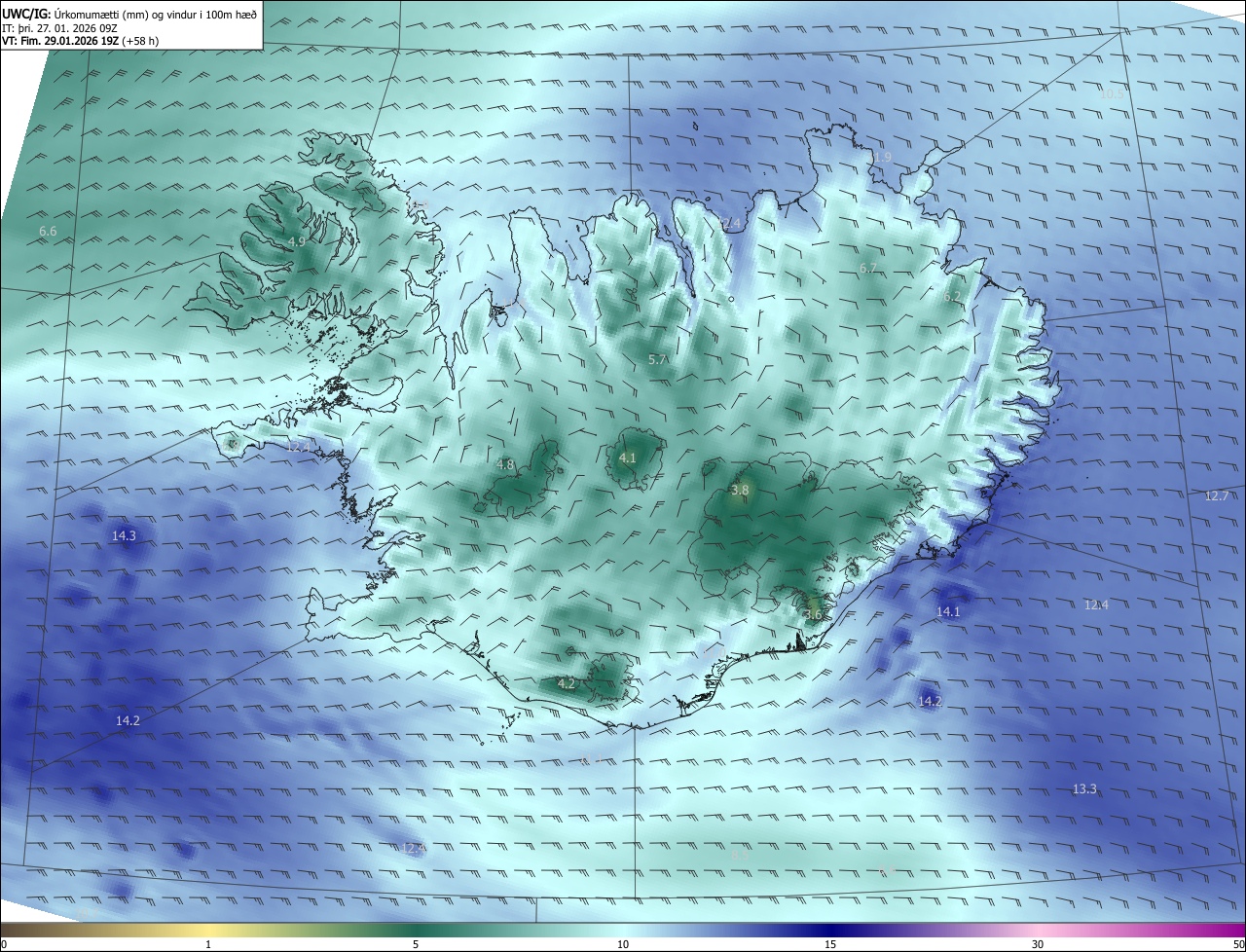
Task: Click the 6.7 value in northeast Iceland
Action: click(x=868, y=269)
